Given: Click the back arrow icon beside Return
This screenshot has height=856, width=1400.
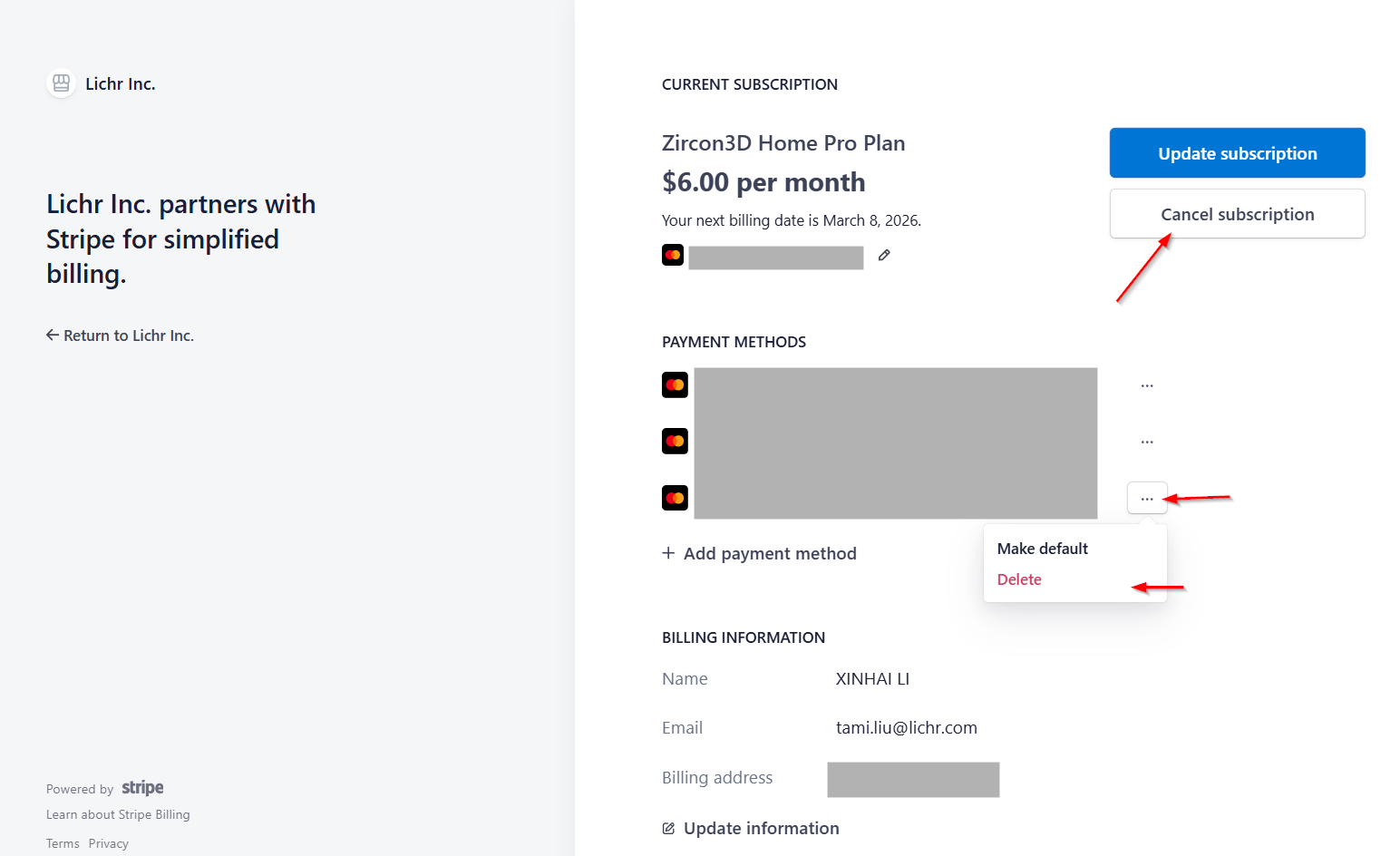Looking at the screenshot, I should click(53, 336).
